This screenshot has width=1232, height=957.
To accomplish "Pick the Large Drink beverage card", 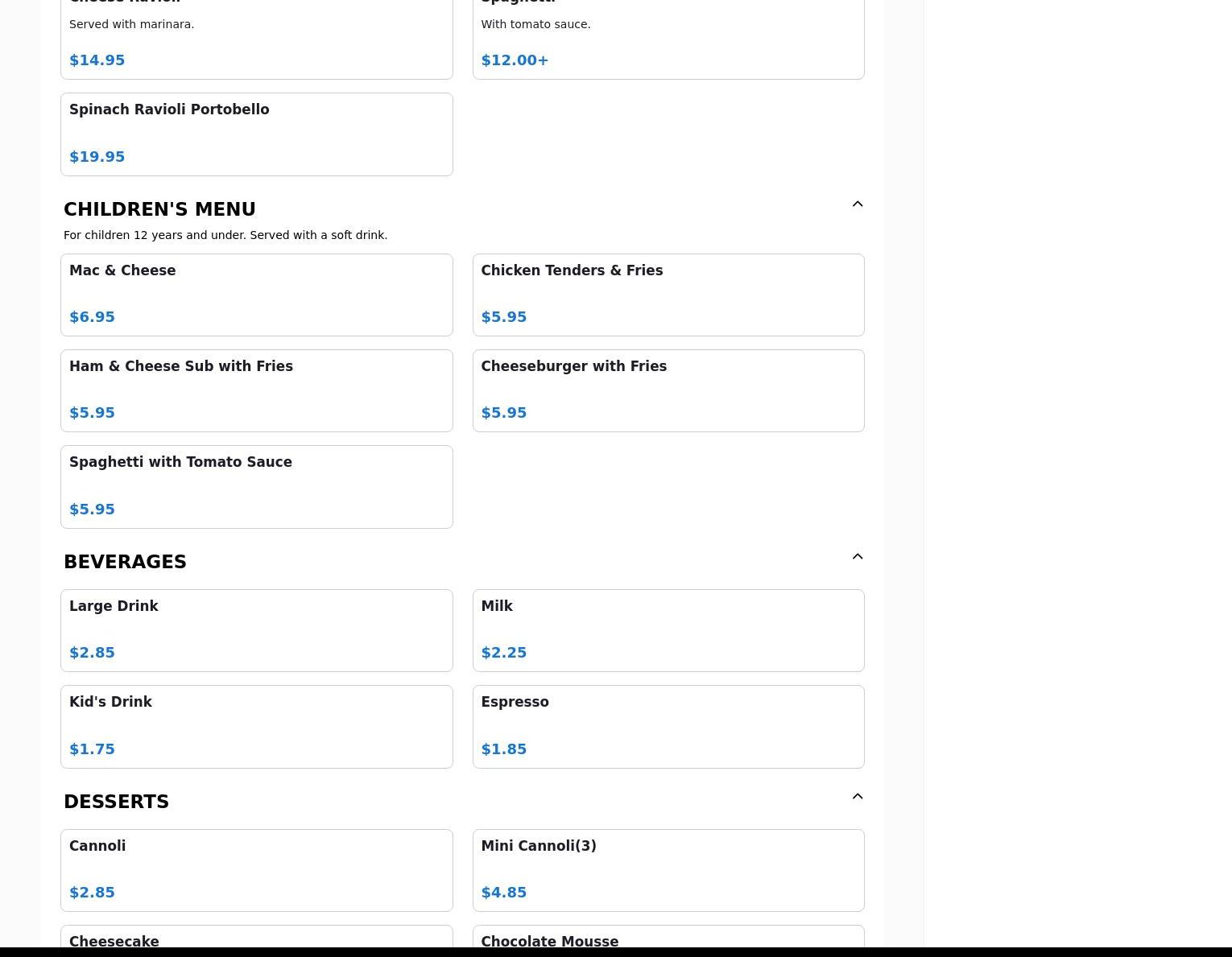I will tap(257, 630).
